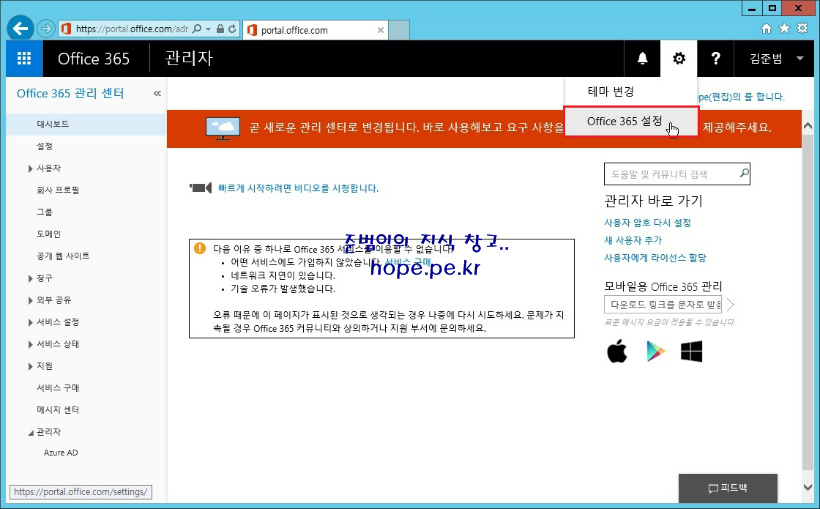Click address bar search magnifier
Image resolution: width=820 pixels, height=509 pixels.
click(x=197, y=29)
